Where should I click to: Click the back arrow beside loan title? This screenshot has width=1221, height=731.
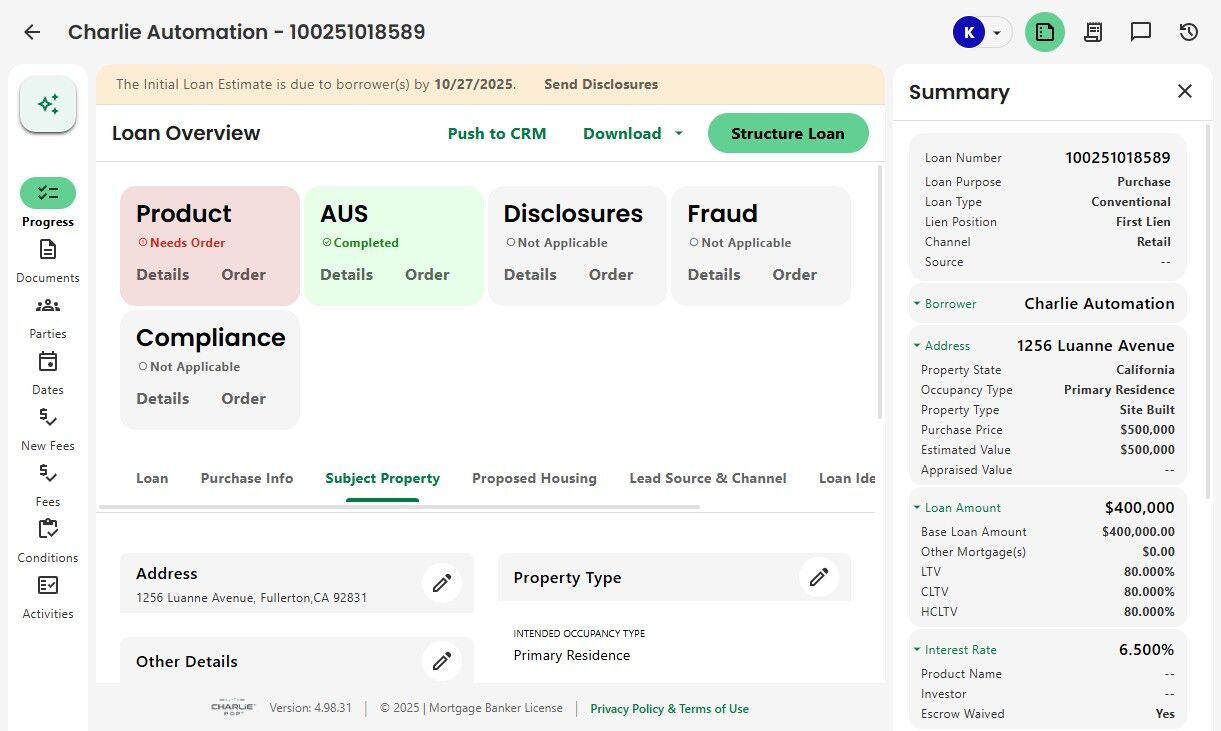coord(32,32)
